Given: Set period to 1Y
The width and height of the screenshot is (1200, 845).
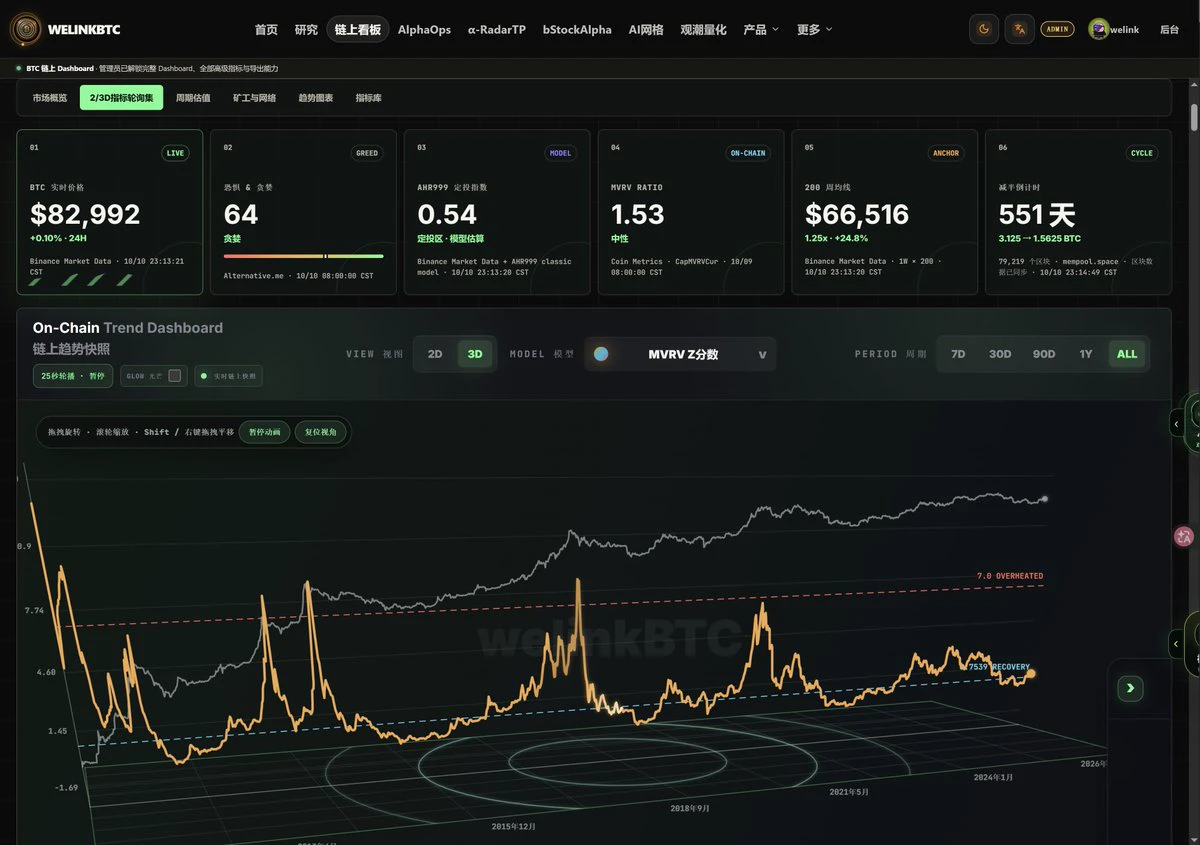Looking at the screenshot, I should (x=1086, y=354).
